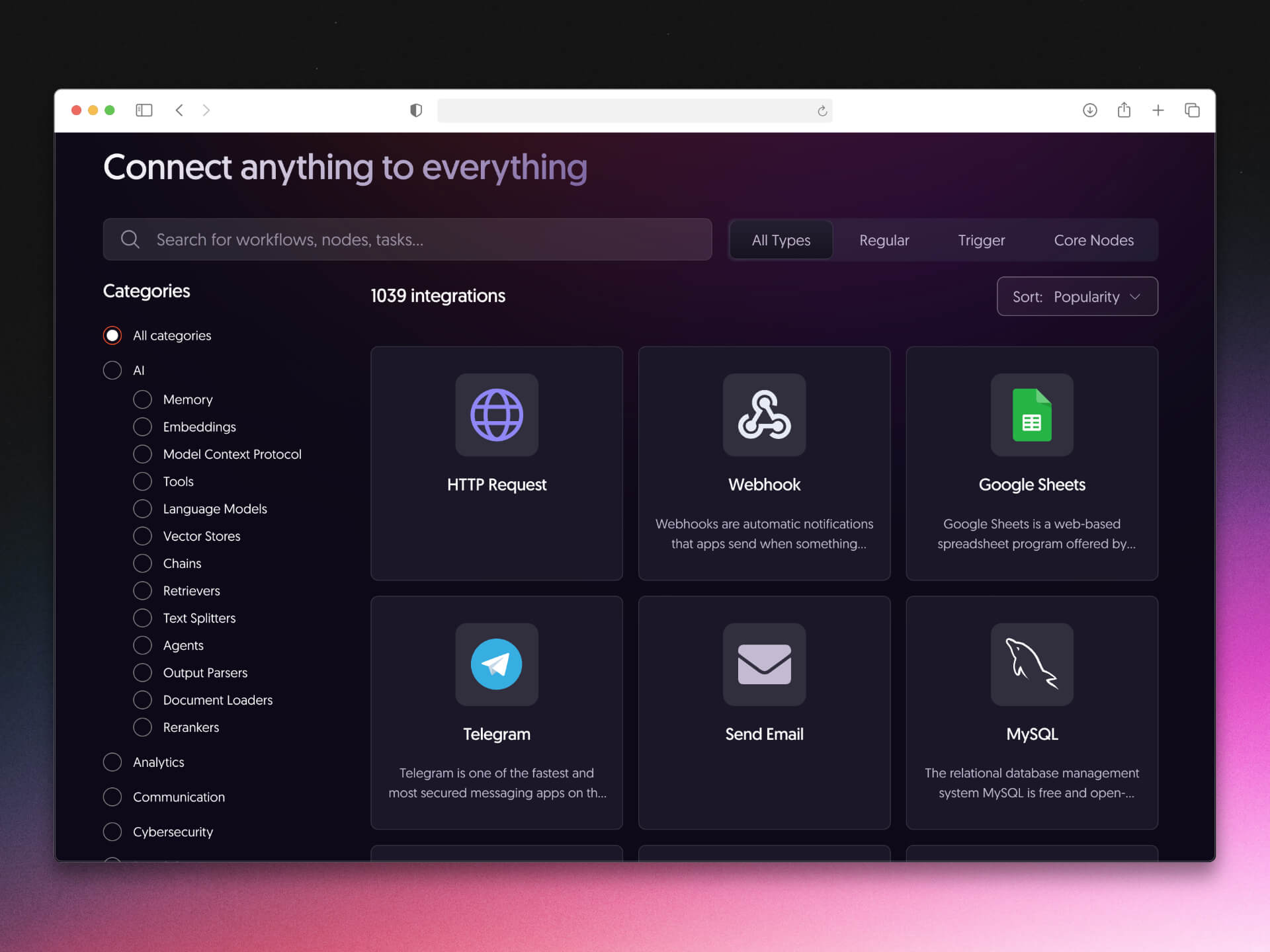
Task: Select the Output Parsers radio
Action: [142, 672]
